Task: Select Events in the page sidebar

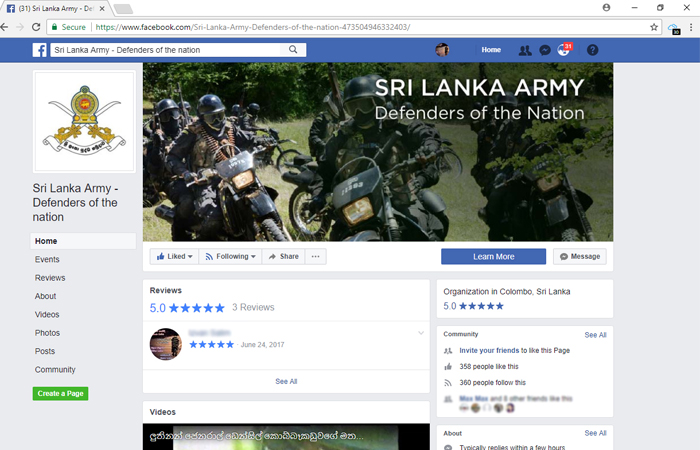Action: click(x=47, y=259)
